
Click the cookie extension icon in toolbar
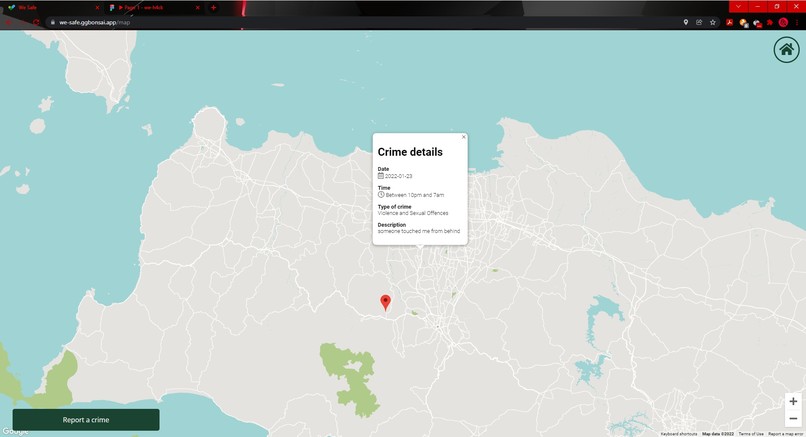point(743,22)
